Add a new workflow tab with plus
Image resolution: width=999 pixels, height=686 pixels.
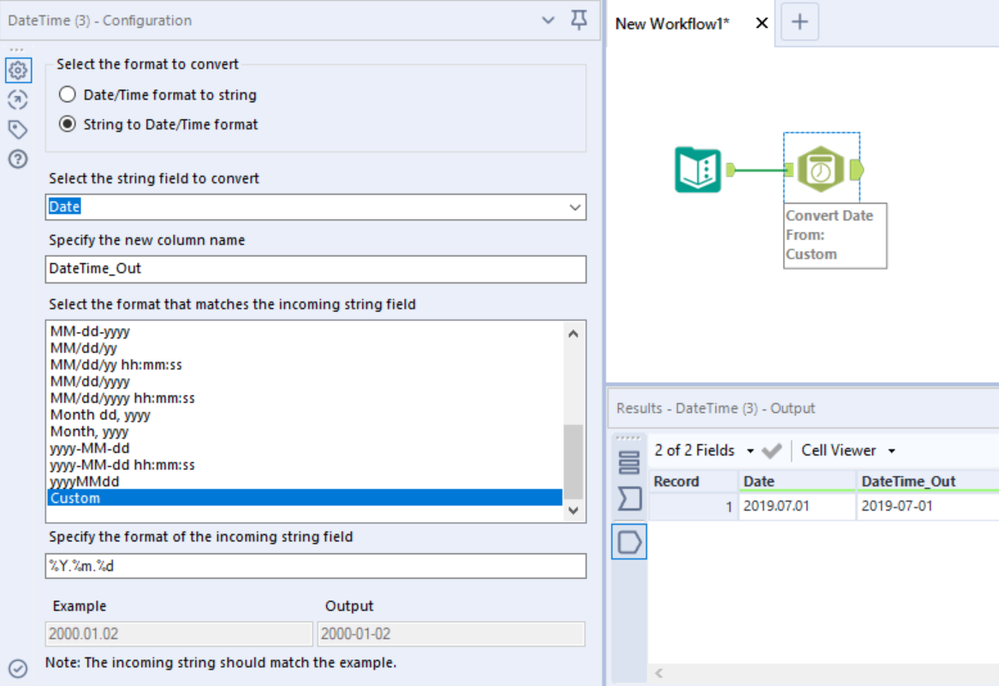[800, 22]
